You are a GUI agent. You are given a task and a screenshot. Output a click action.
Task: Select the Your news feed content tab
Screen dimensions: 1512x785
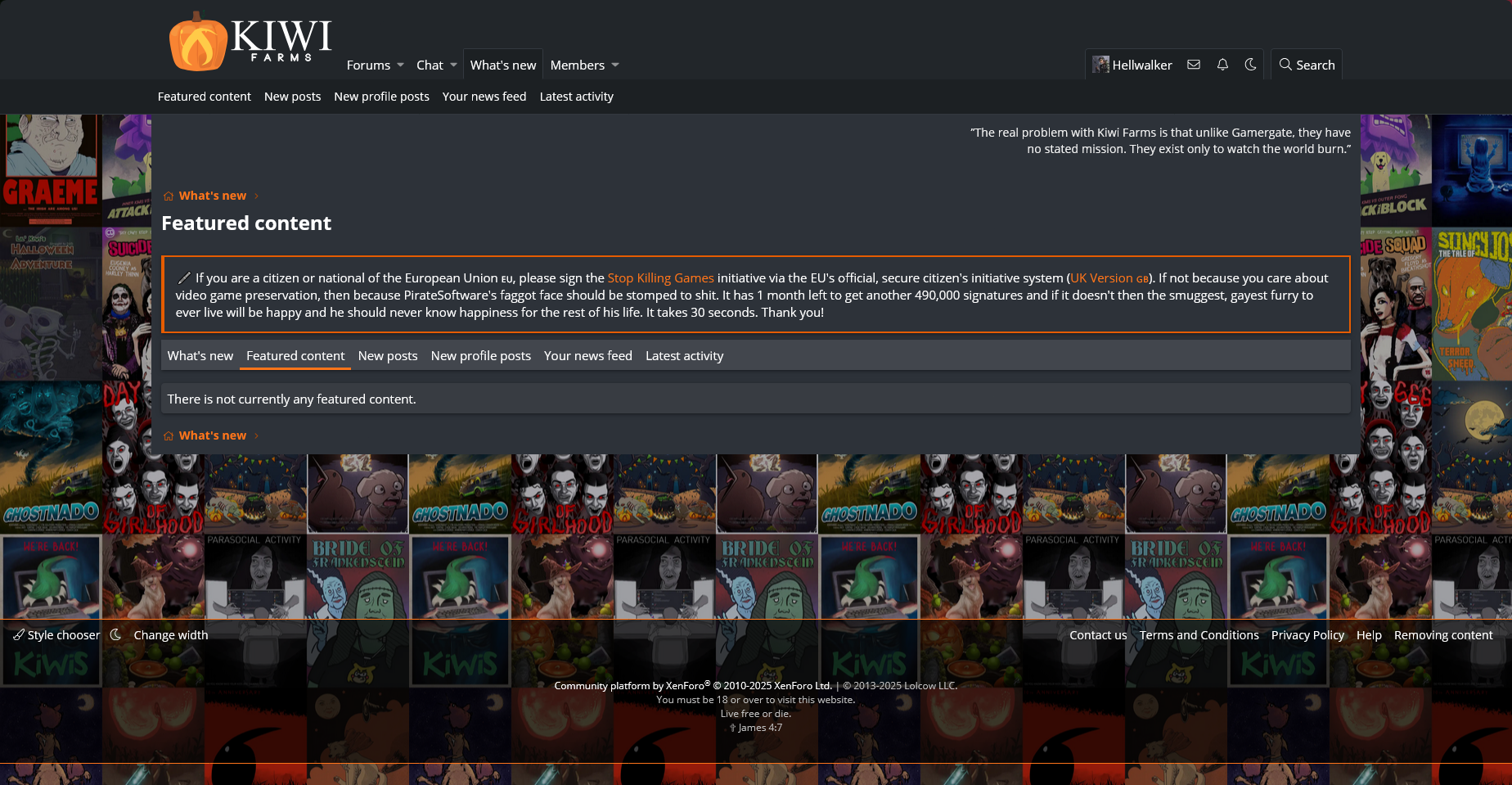[x=588, y=356]
